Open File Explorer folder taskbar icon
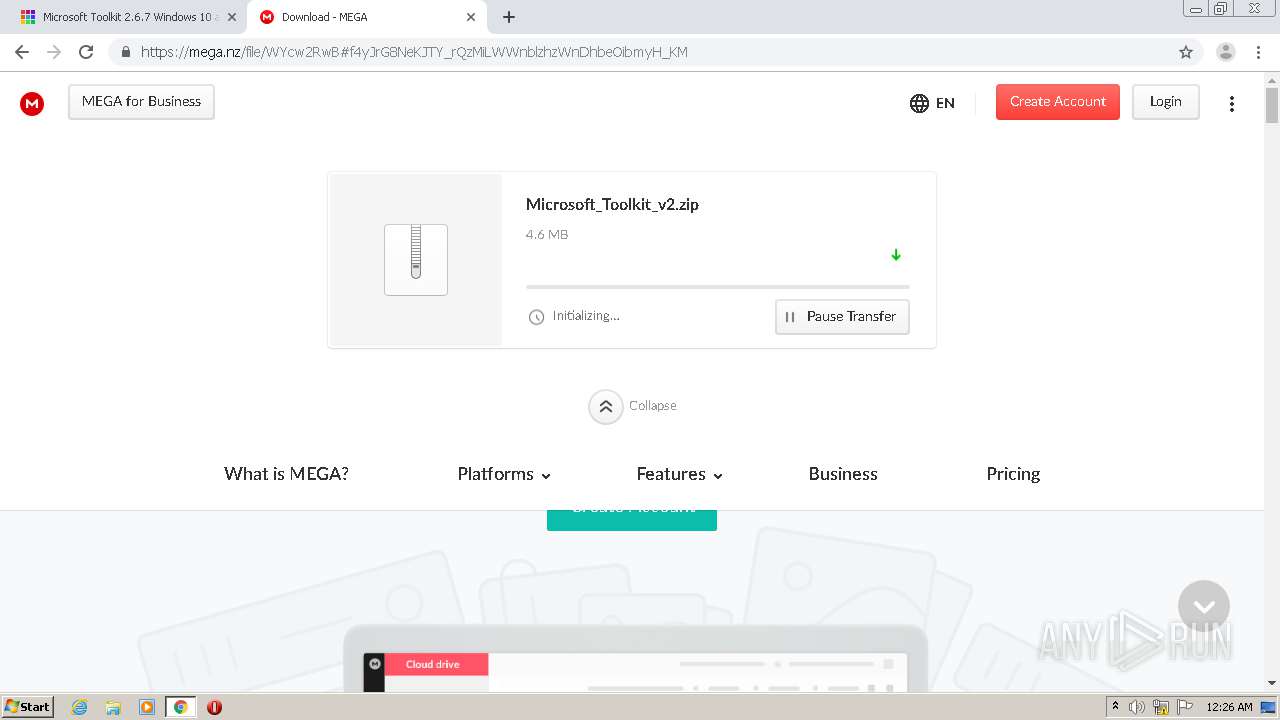Screen dimensions: 1280x720 click(x=113, y=707)
